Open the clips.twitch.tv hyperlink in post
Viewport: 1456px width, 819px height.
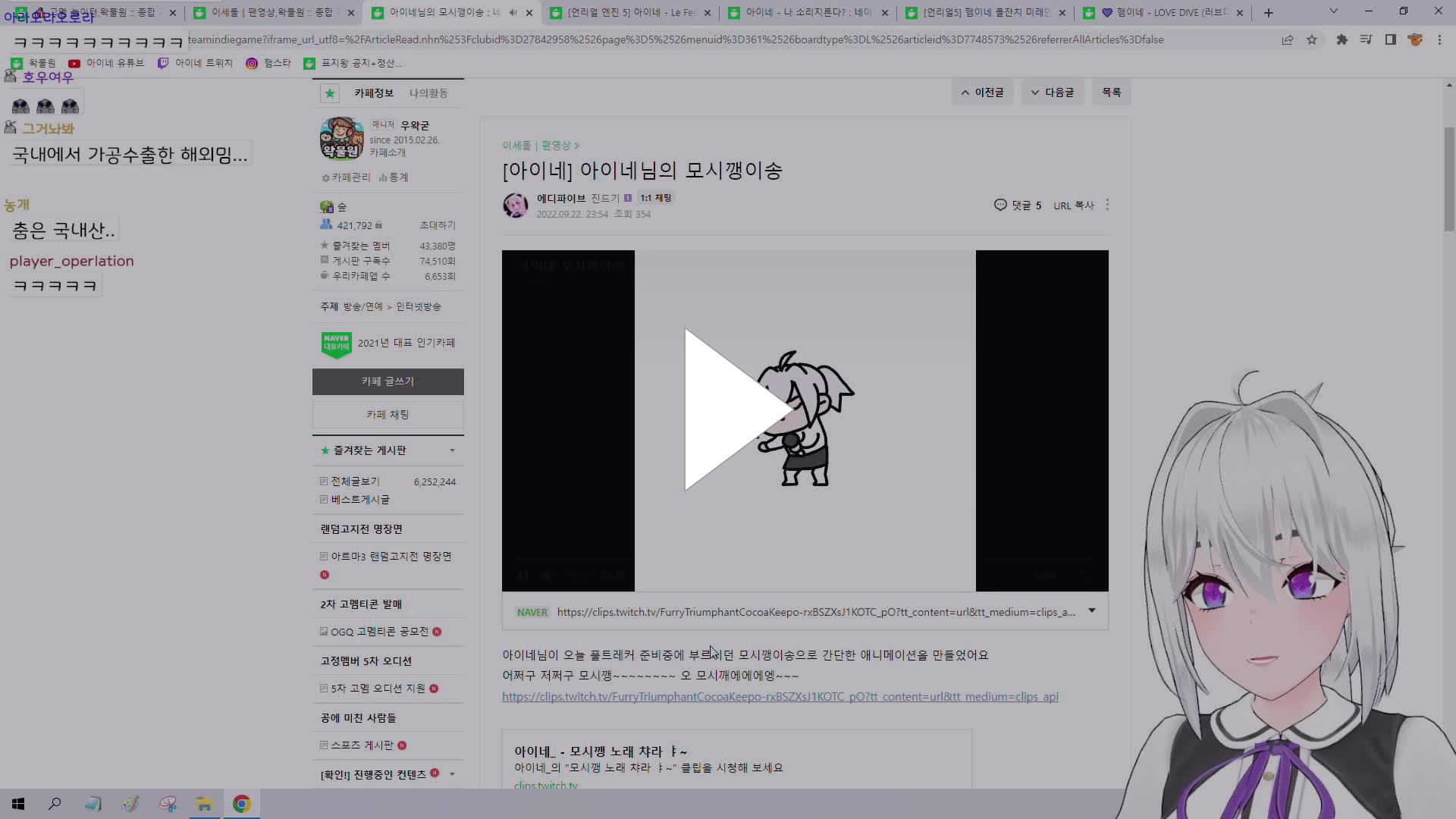pyautogui.click(x=780, y=696)
